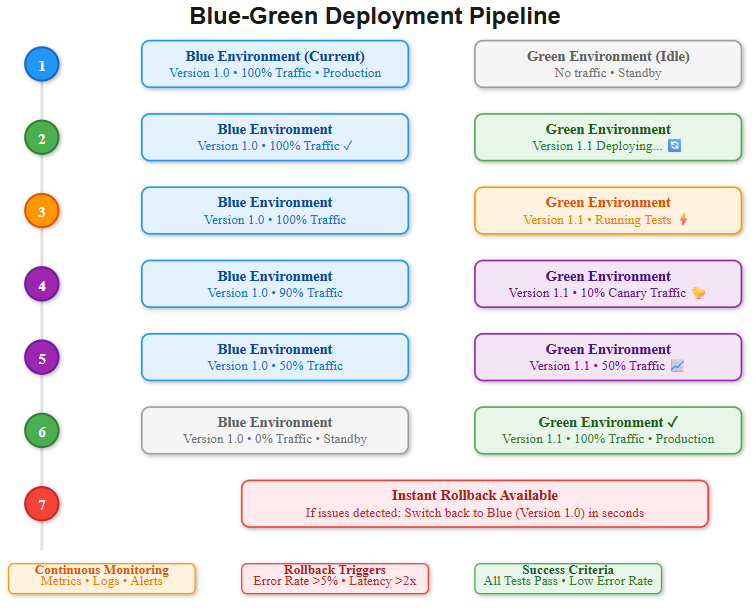This screenshot has width=756, height=608.
Task: Open the Continuous Monitoring box
Action: [x=102, y=579]
